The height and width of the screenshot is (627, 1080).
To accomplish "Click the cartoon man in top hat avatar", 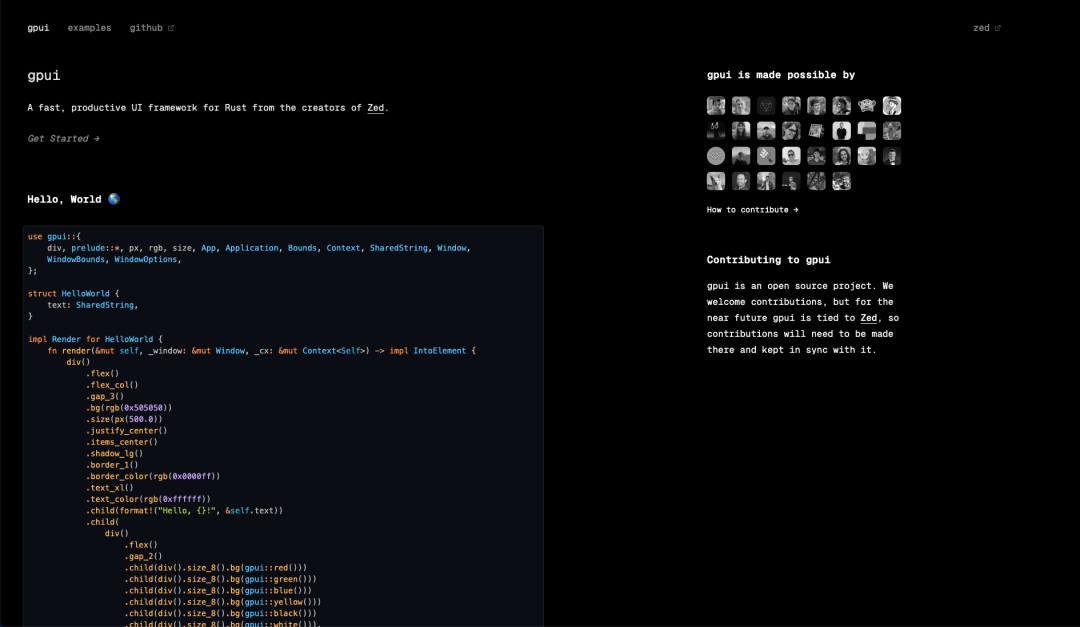I will pyautogui.click(x=892, y=105).
